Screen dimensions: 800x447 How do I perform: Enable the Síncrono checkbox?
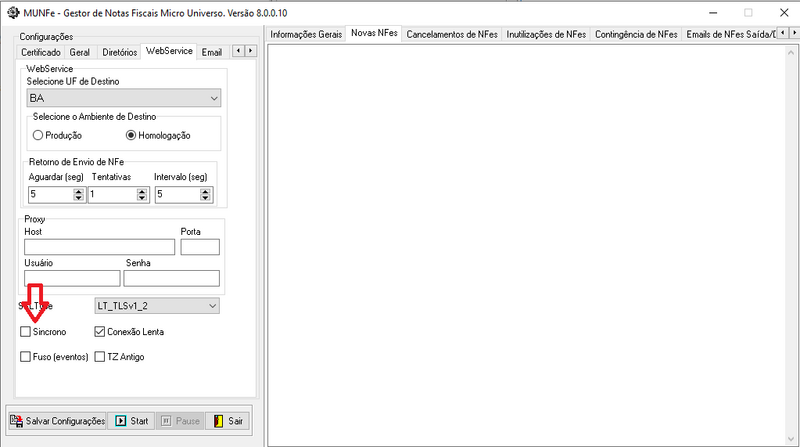pos(26,331)
